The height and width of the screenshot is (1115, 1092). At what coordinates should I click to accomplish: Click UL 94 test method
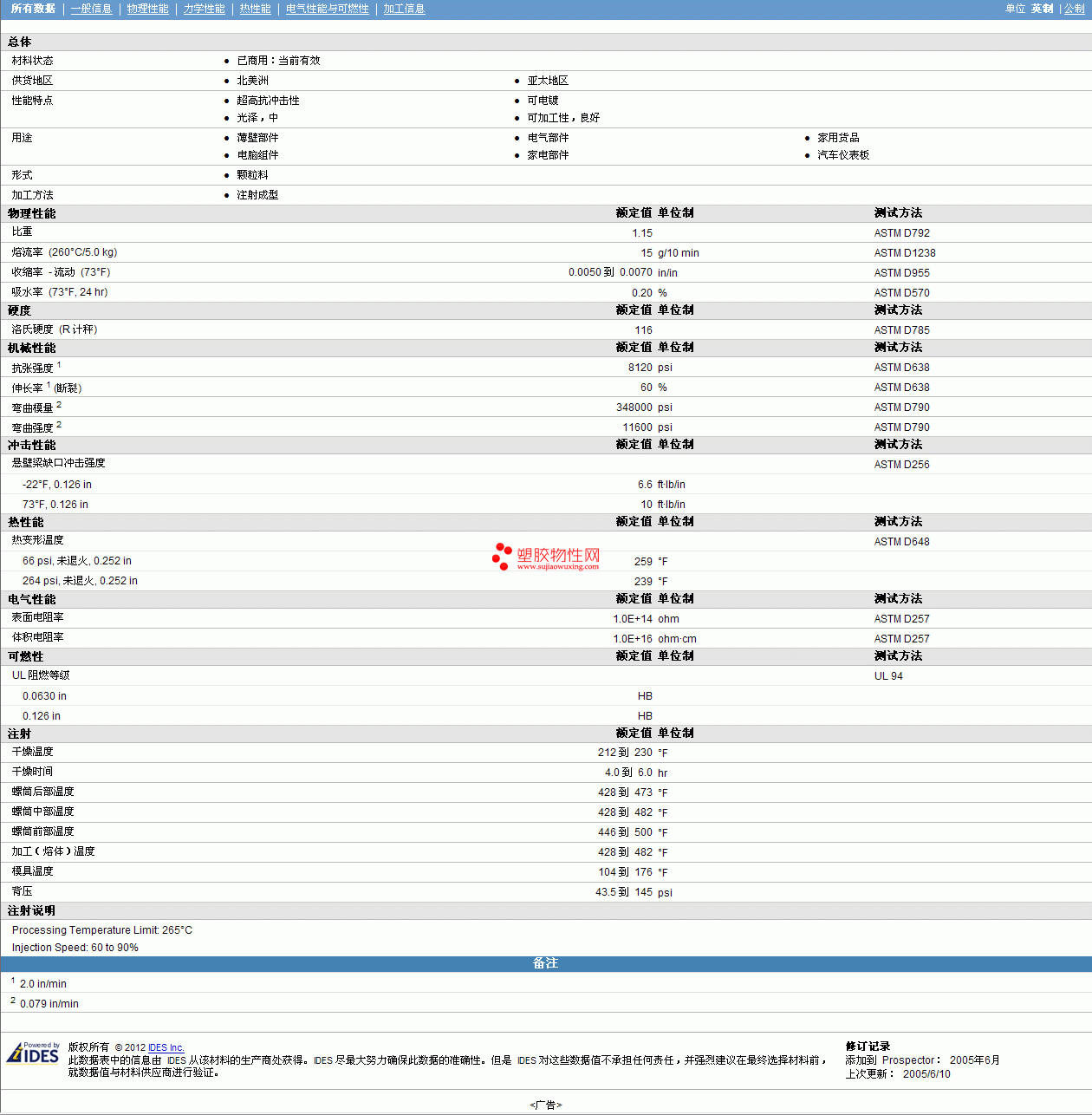click(888, 676)
